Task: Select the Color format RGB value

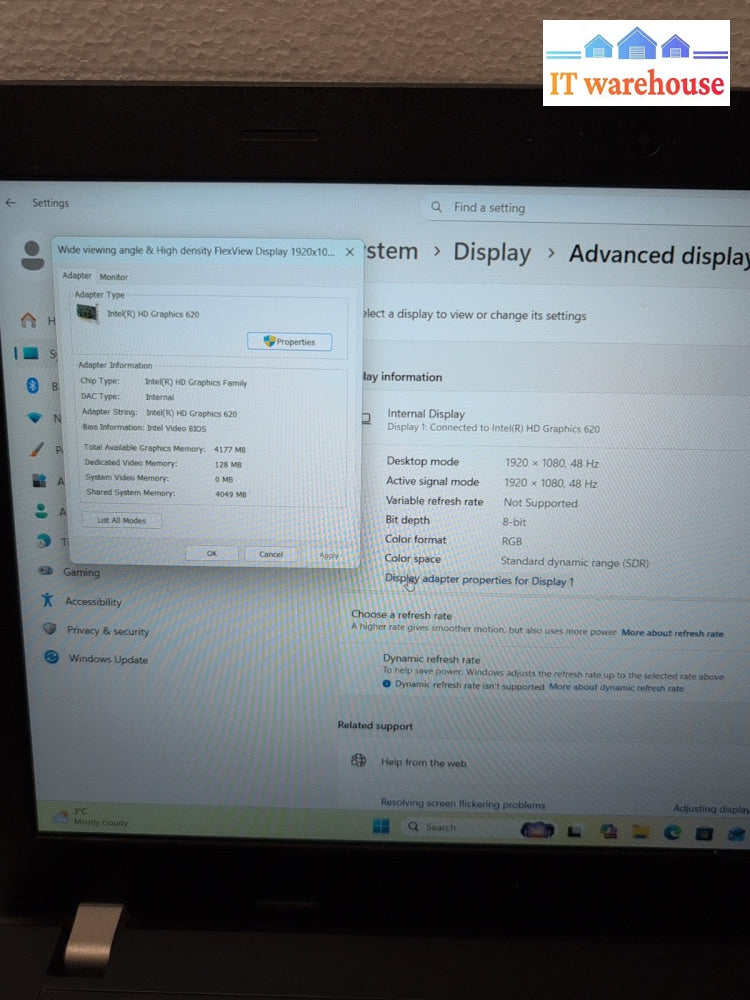Action: pos(511,541)
